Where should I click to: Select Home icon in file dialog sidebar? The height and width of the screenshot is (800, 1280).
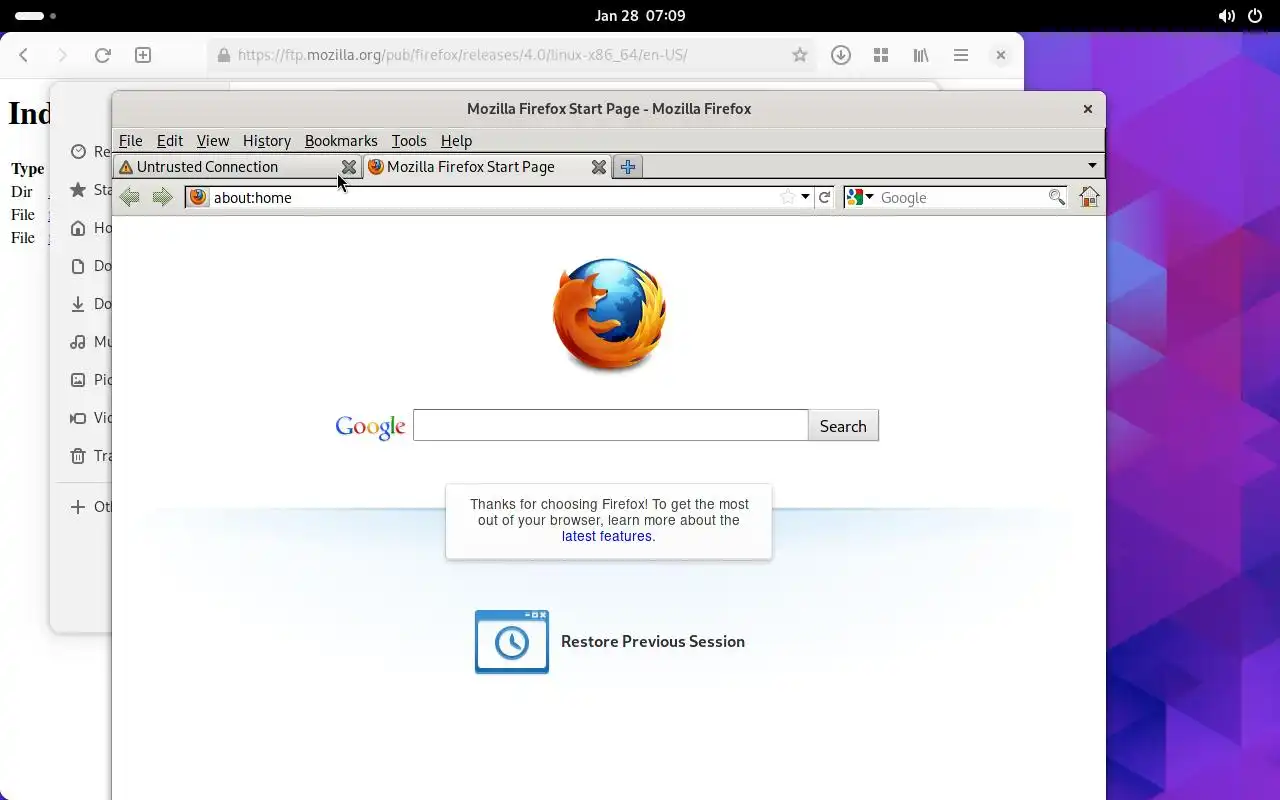(x=78, y=228)
